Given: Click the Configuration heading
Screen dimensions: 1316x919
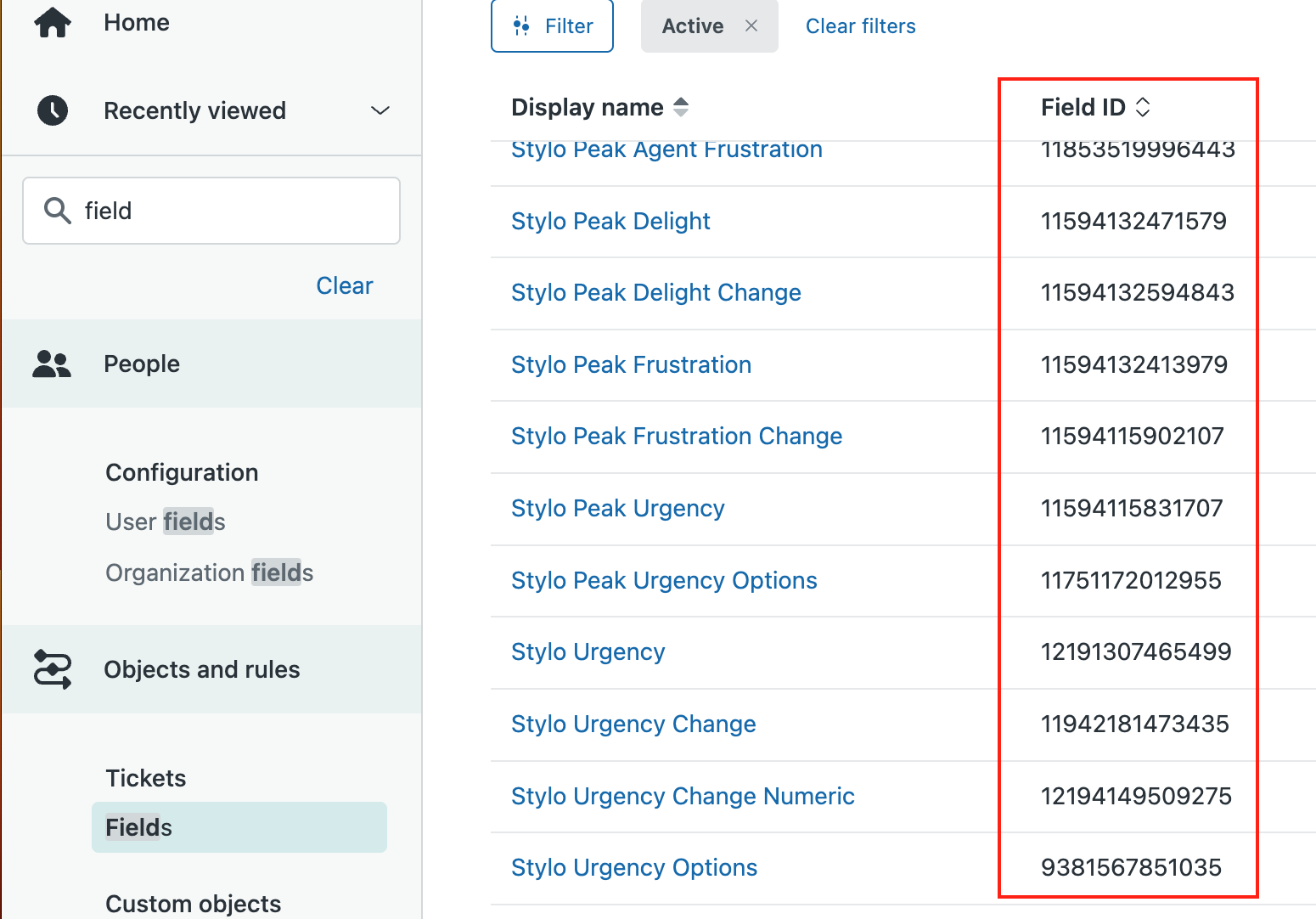Looking at the screenshot, I should point(182,472).
